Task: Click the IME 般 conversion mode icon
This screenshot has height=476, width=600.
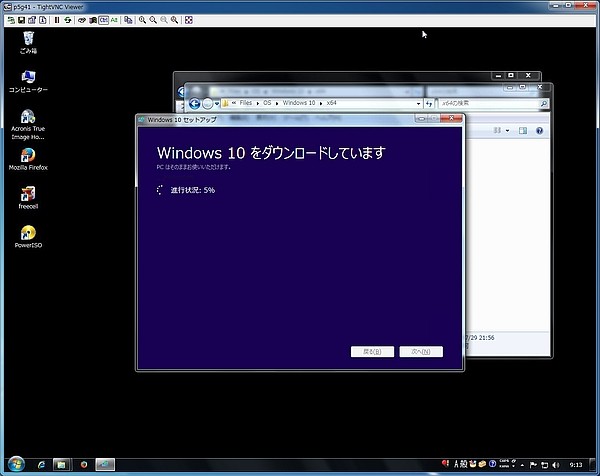Action: point(463,464)
